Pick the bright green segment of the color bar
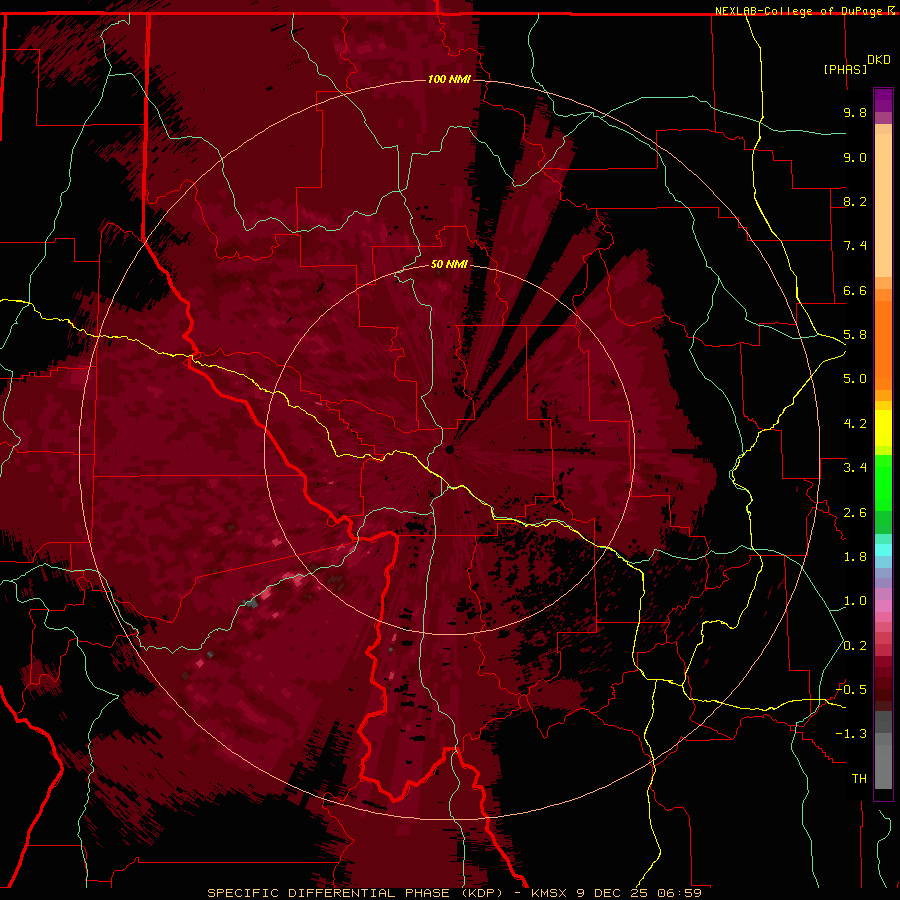The height and width of the screenshot is (900, 900). (x=883, y=482)
